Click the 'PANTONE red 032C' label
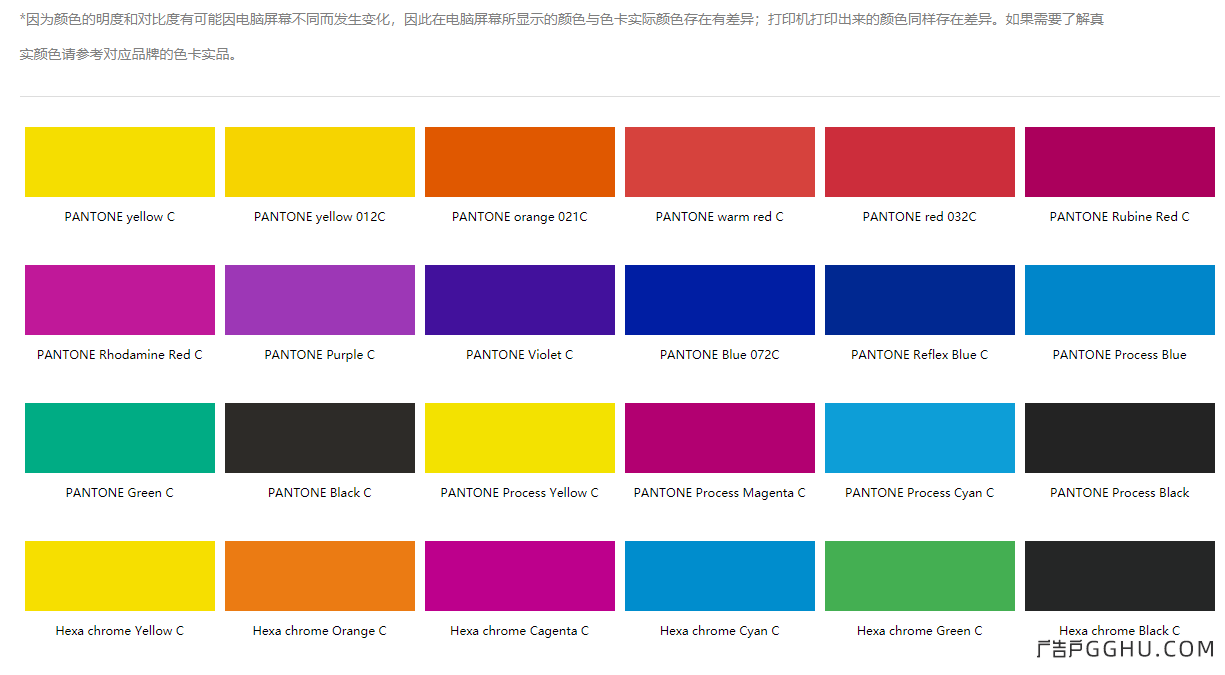This screenshot has width=1225, height=675. click(920, 217)
